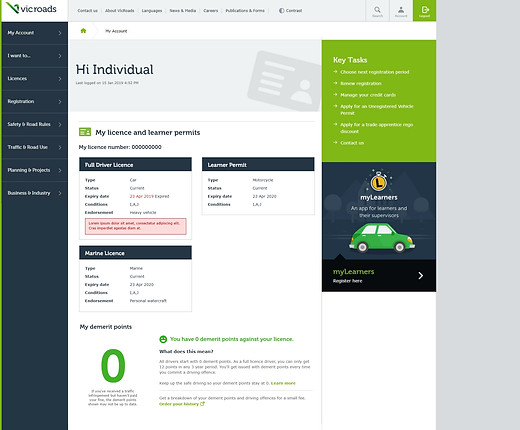This screenshot has width=520, height=430.
Task: Click Manage your credit cards key task
Action: 368,95
